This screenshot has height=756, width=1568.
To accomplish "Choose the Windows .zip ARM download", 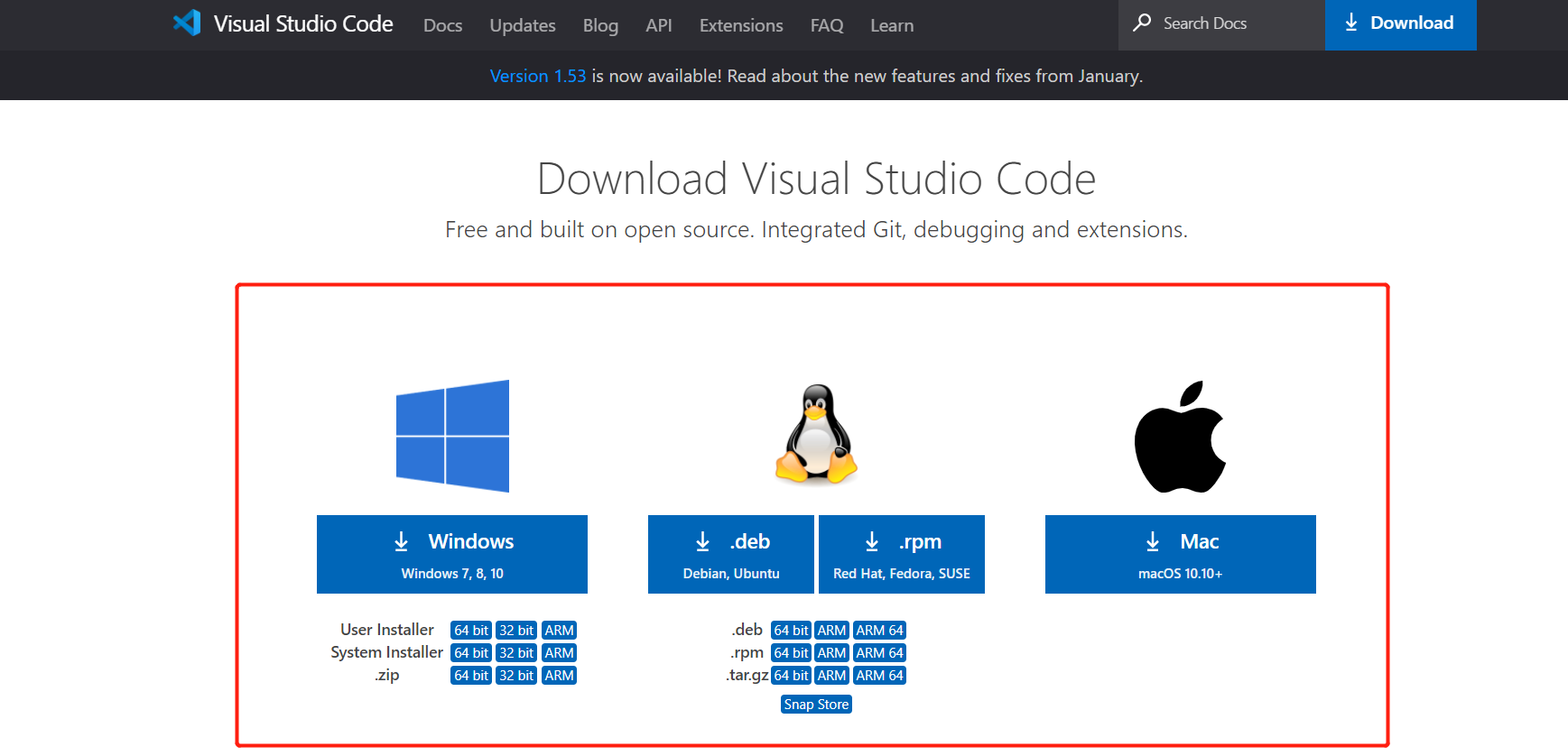I will click(559, 676).
